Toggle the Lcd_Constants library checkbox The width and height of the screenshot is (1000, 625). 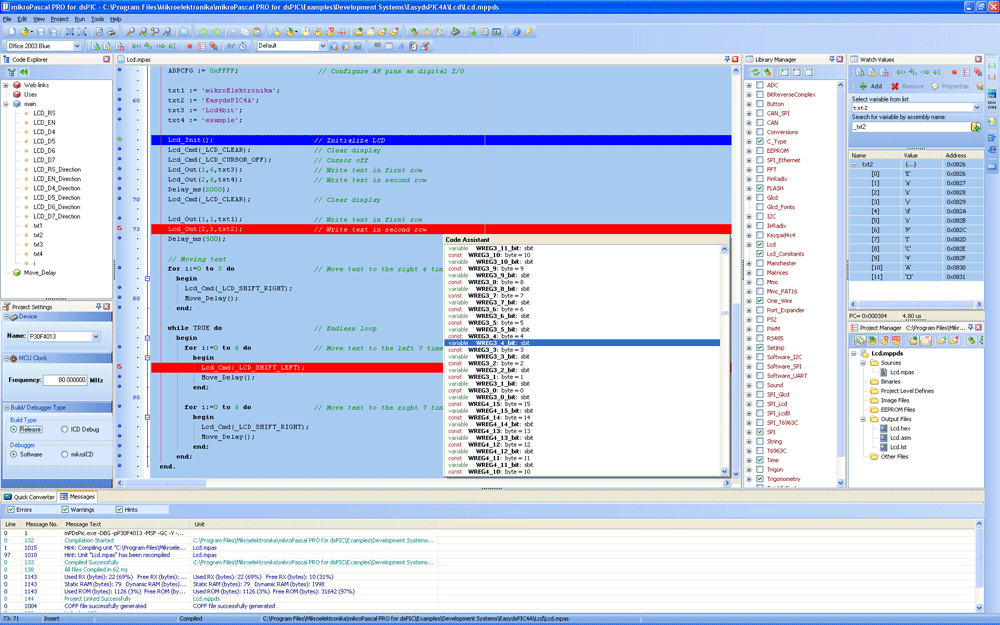pyautogui.click(x=760, y=254)
